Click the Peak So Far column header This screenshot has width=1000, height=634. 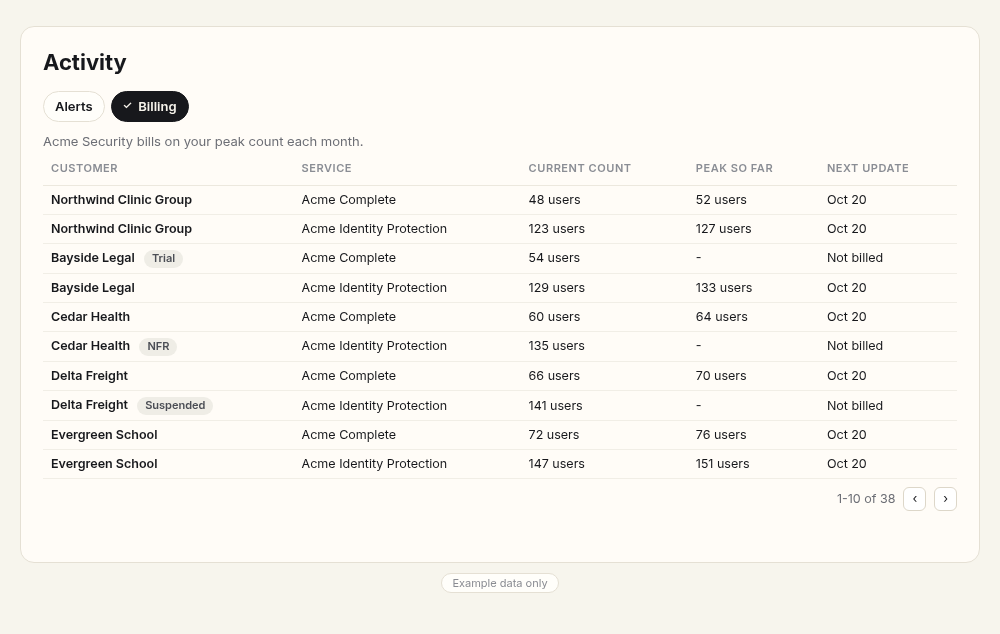click(734, 168)
